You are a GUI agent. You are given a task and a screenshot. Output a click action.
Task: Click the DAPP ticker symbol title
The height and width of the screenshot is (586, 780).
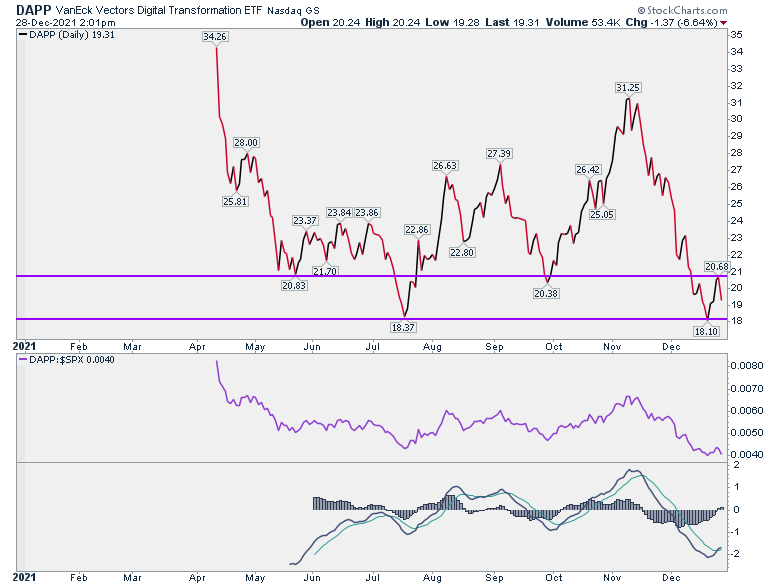pyautogui.click(x=34, y=9)
